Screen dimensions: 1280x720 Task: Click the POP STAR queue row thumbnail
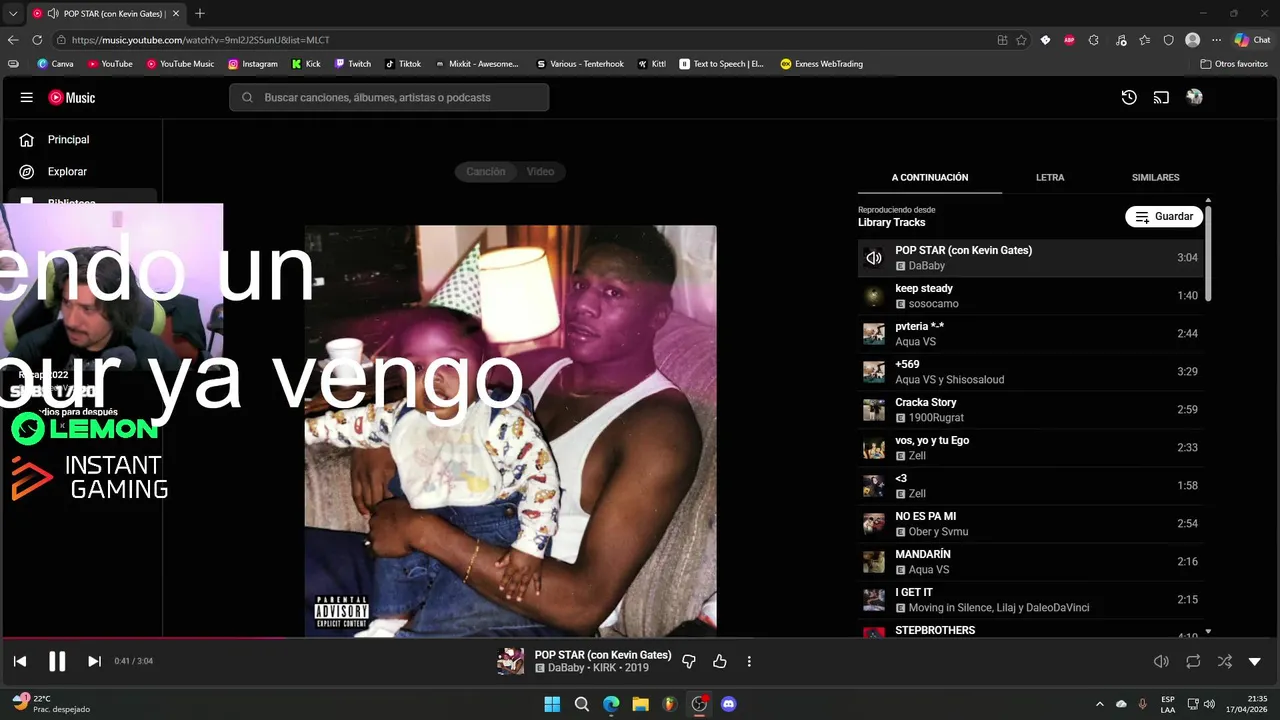coord(874,258)
